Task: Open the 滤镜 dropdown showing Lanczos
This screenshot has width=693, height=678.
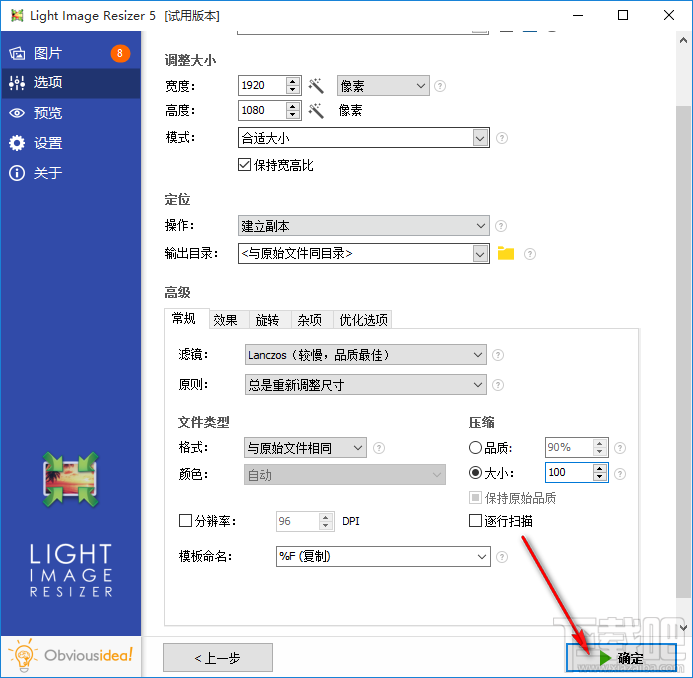Action: pyautogui.click(x=366, y=355)
